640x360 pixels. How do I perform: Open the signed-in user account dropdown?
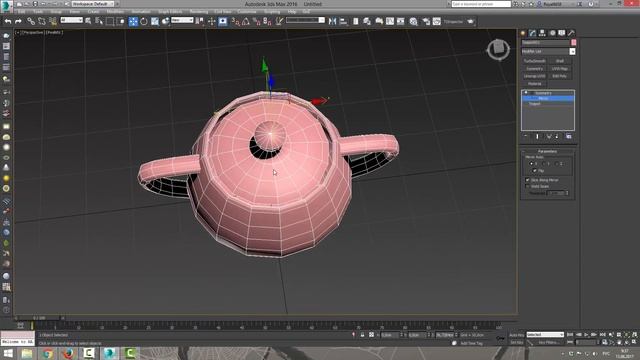(x=555, y=4)
